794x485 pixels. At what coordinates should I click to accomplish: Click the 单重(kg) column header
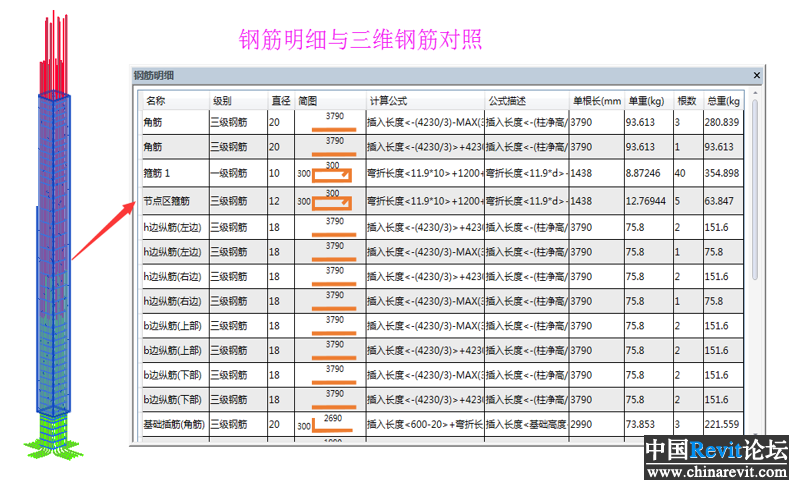click(x=648, y=101)
